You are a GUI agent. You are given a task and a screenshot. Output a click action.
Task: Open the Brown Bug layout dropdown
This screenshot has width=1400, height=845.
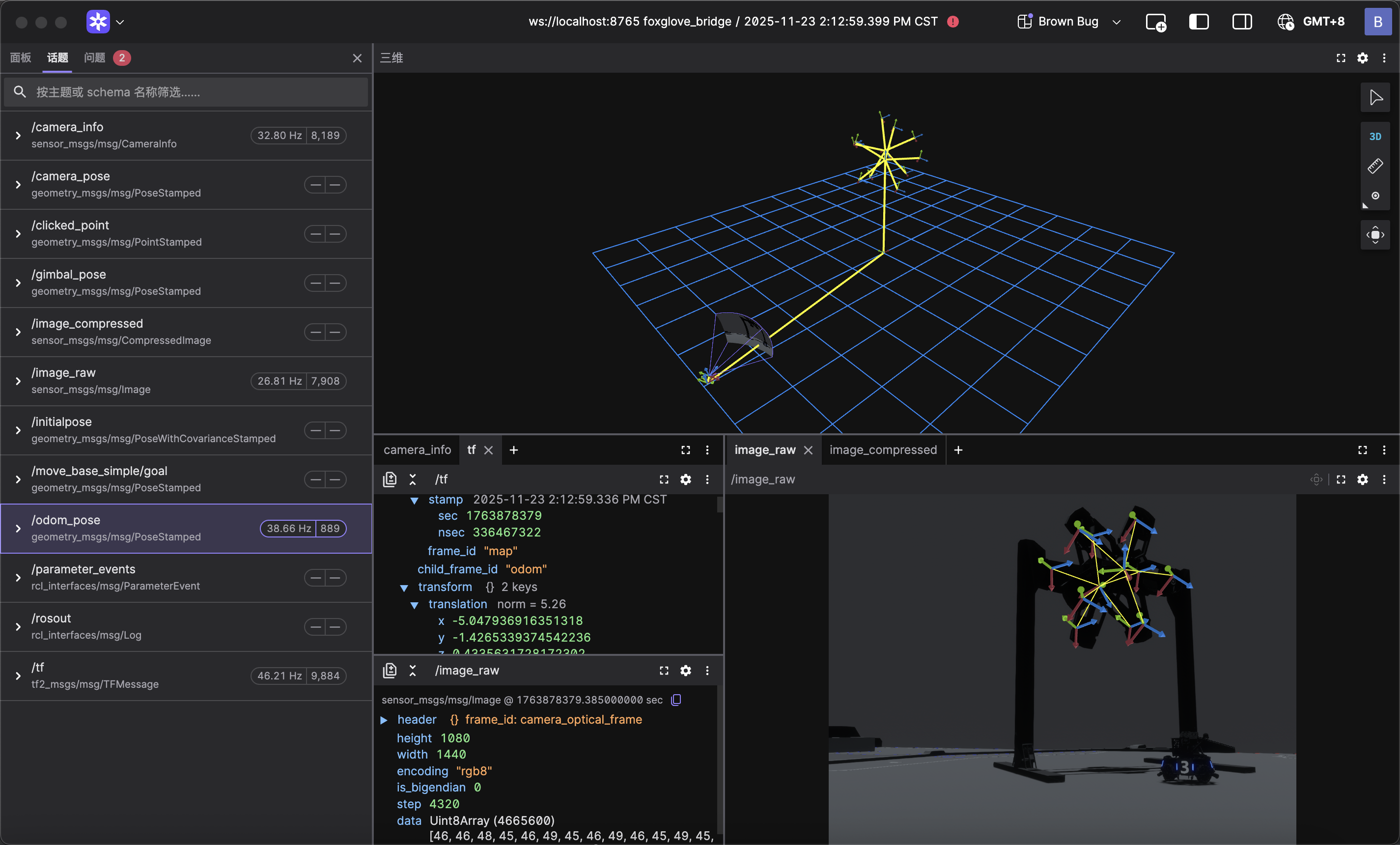1069,22
